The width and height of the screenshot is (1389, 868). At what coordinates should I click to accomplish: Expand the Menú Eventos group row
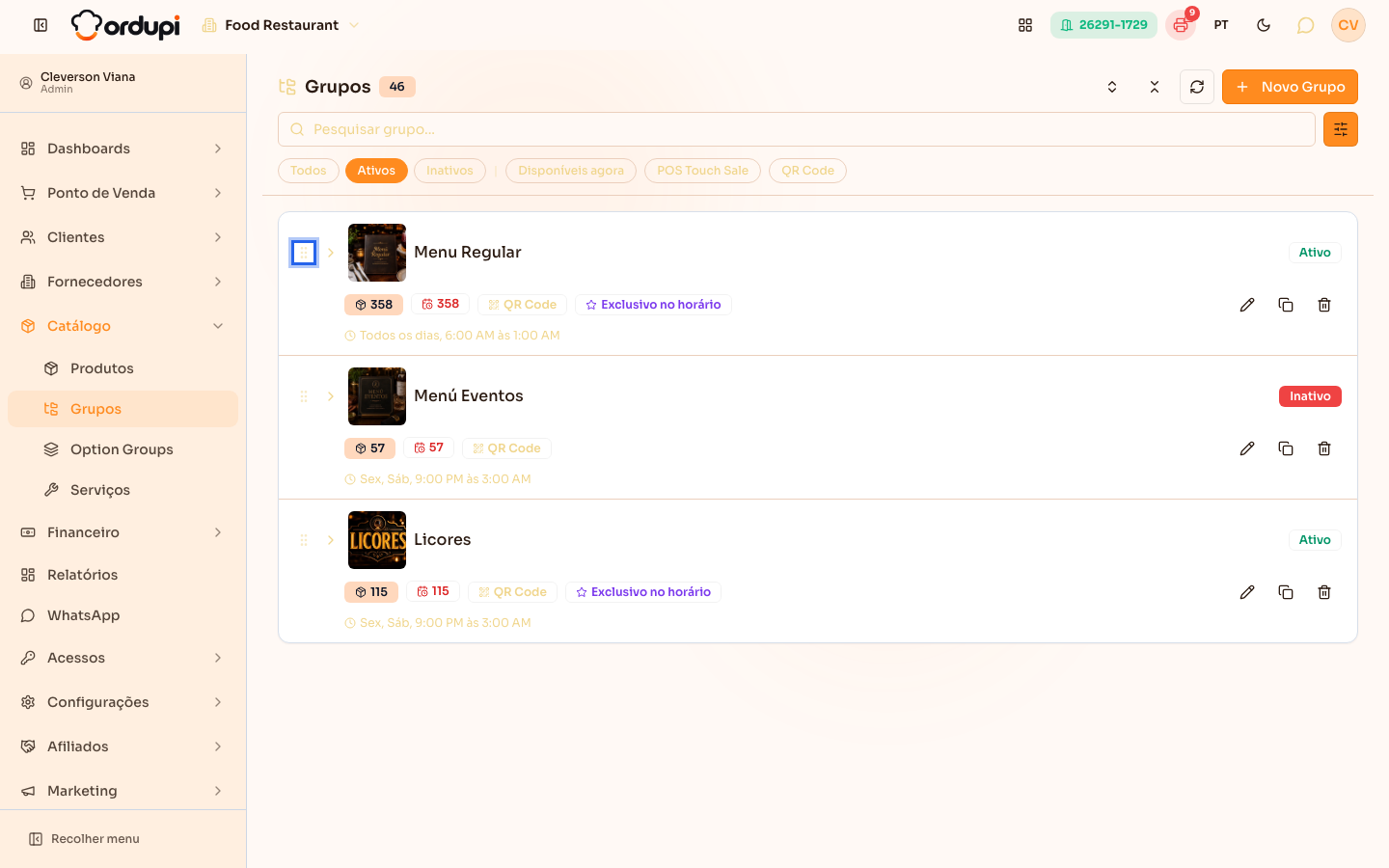tap(331, 396)
